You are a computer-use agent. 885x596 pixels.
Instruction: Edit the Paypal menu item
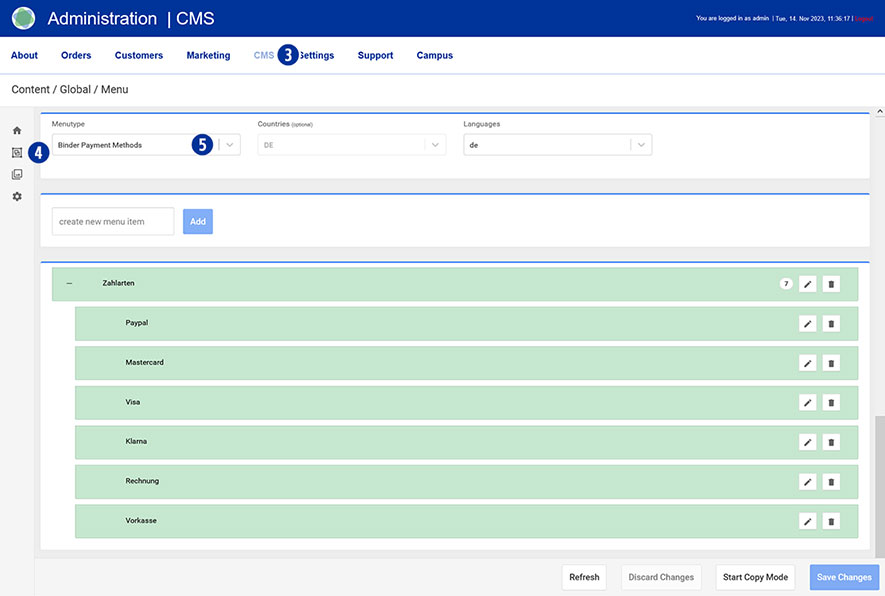point(807,323)
